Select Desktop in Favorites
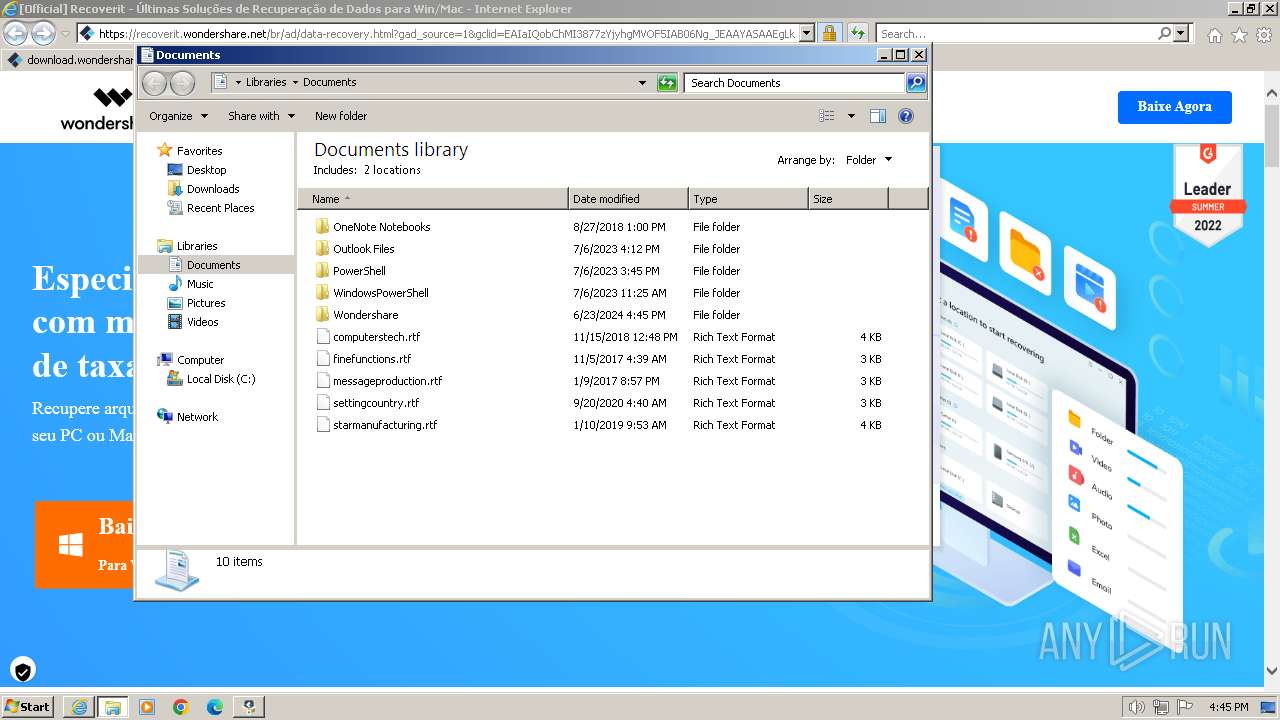The height and width of the screenshot is (720, 1280). [206, 170]
